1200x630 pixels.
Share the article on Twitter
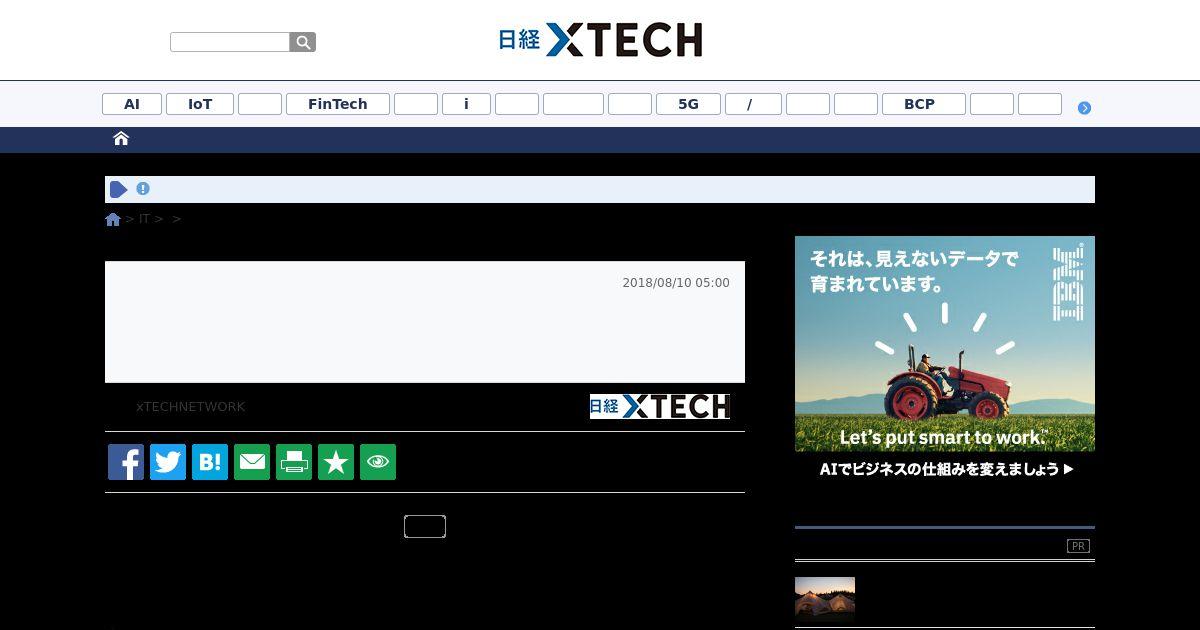pos(168,462)
